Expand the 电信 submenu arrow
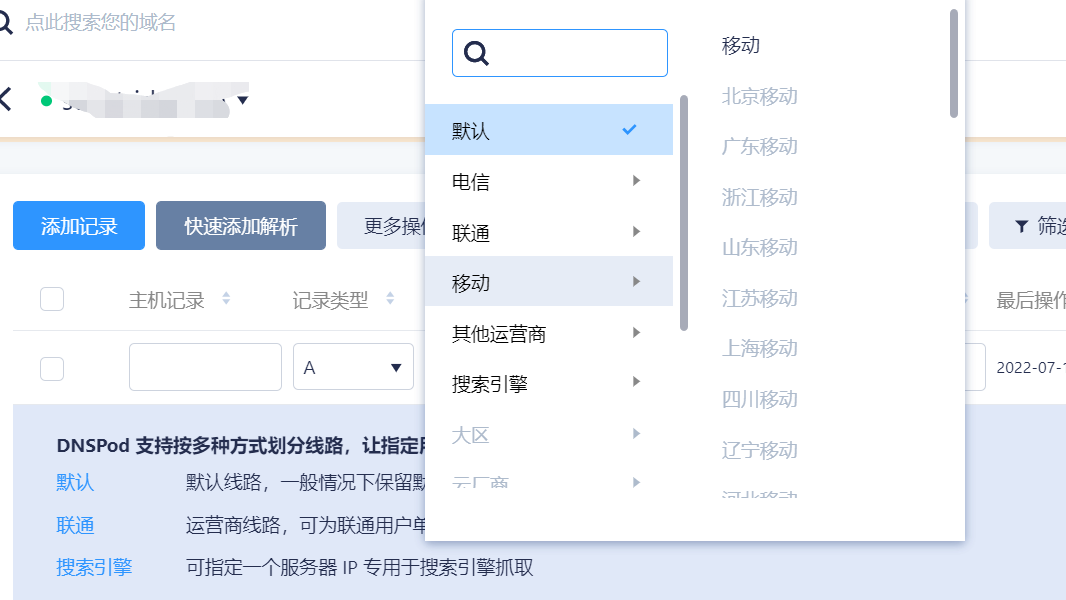 (636, 181)
